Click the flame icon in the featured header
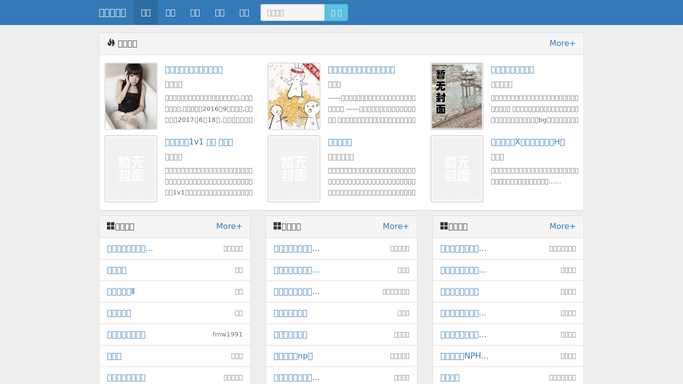Image resolution: width=683 pixels, height=384 pixels. pos(111,43)
